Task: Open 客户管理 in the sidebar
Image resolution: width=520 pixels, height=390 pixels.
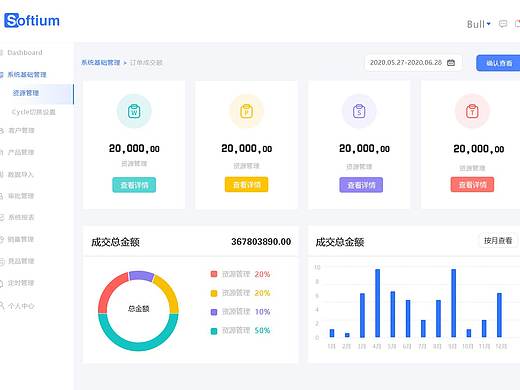Action: point(21,130)
